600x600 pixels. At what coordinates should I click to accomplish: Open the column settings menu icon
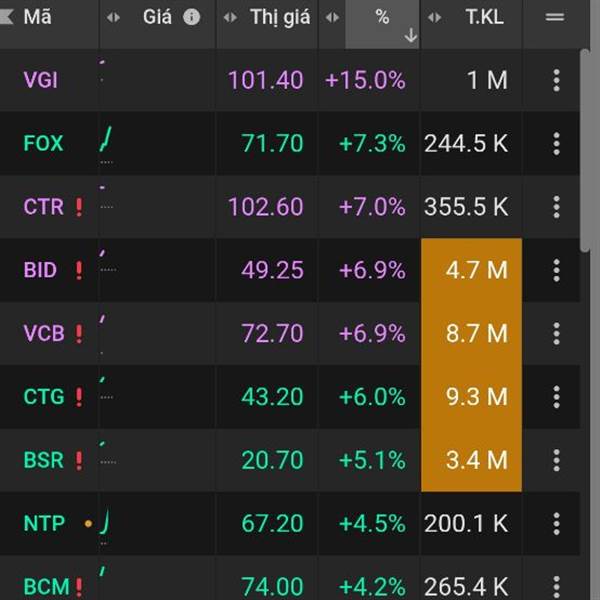[x=555, y=17]
